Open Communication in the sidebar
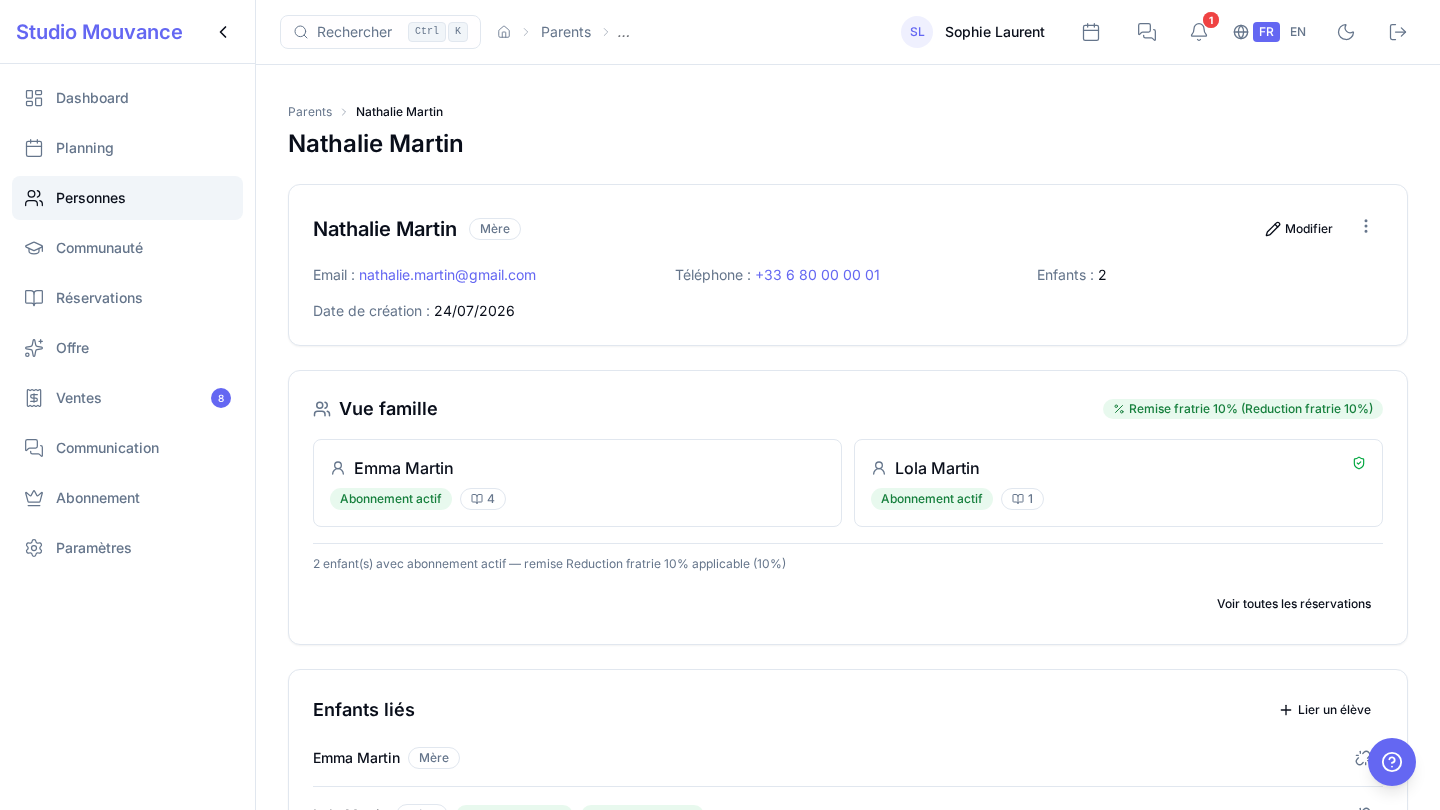The width and height of the screenshot is (1440, 810). pos(127,448)
